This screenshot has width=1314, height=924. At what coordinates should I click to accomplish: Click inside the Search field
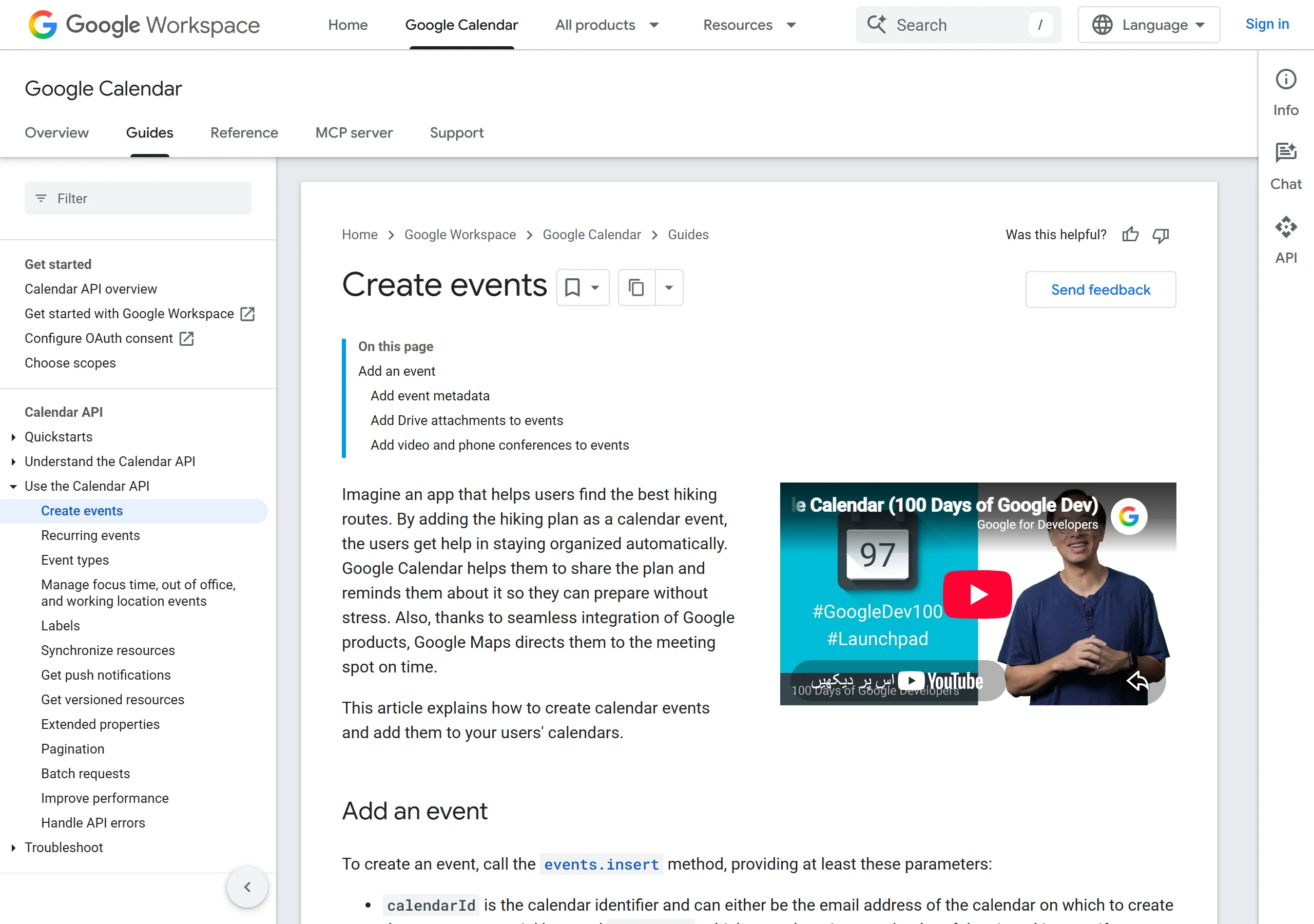tap(959, 25)
